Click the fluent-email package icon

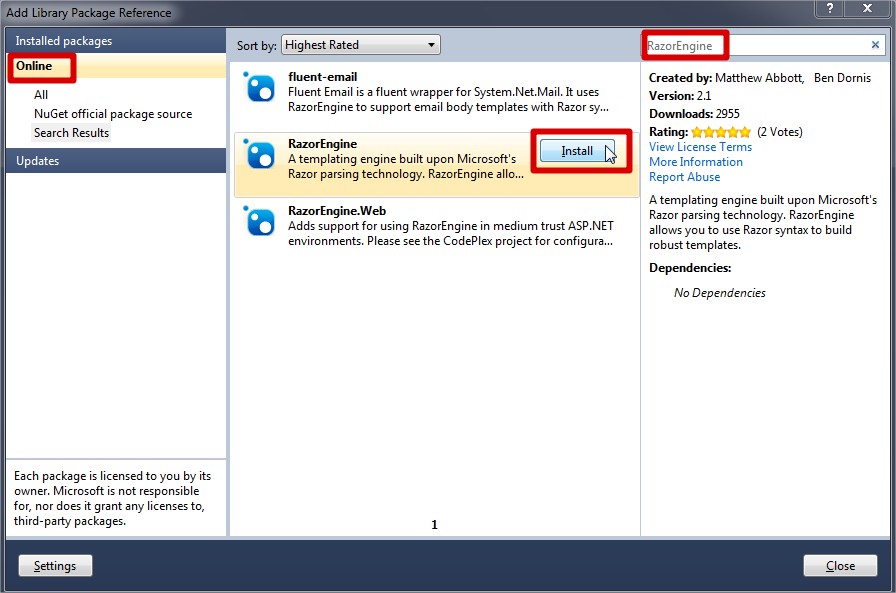(259, 87)
